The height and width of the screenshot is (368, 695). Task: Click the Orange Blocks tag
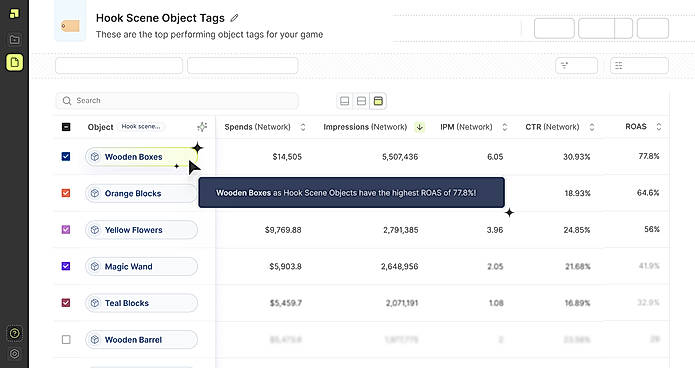(x=141, y=193)
